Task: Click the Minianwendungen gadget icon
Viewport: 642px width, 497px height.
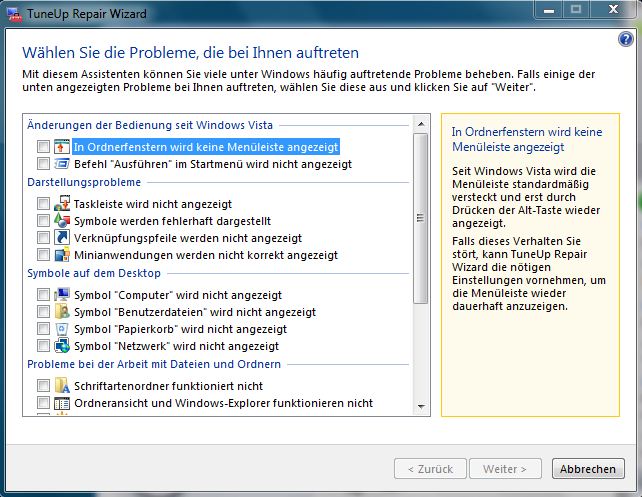Action: [62, 255]
